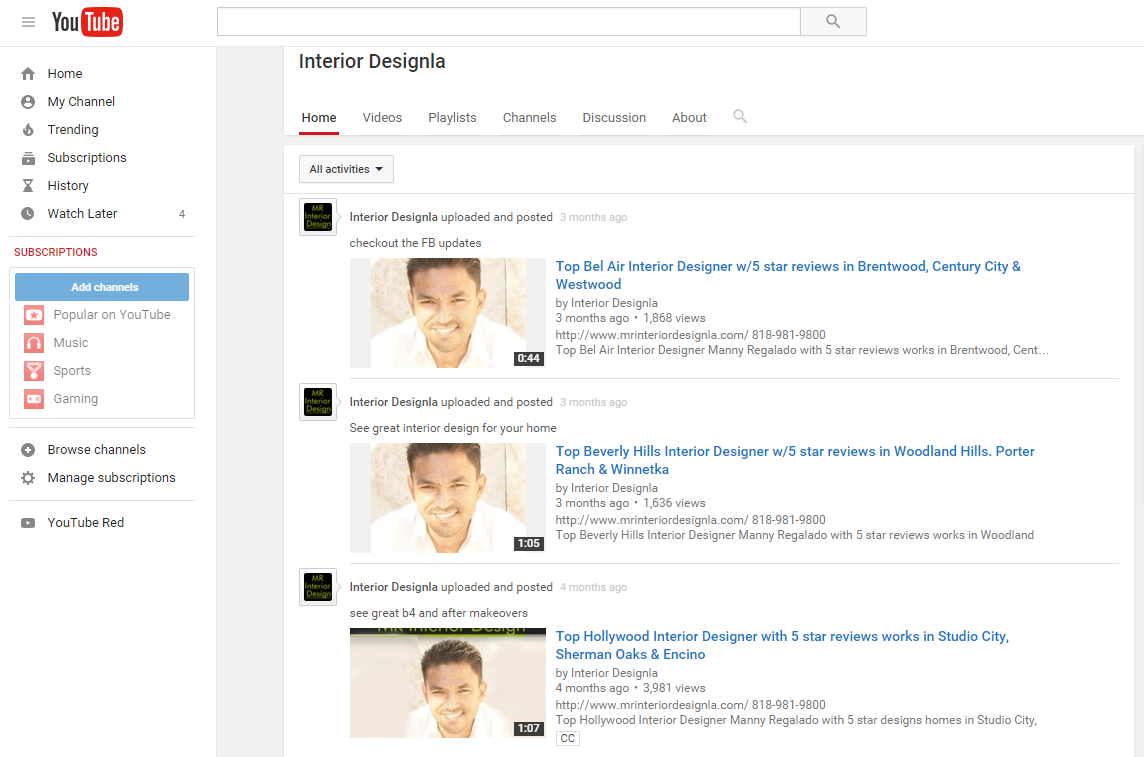Screen dimensions: 1144x757
Task: Click the History hourglass icon
Action: pyautogui.click(x=28, y=186)
